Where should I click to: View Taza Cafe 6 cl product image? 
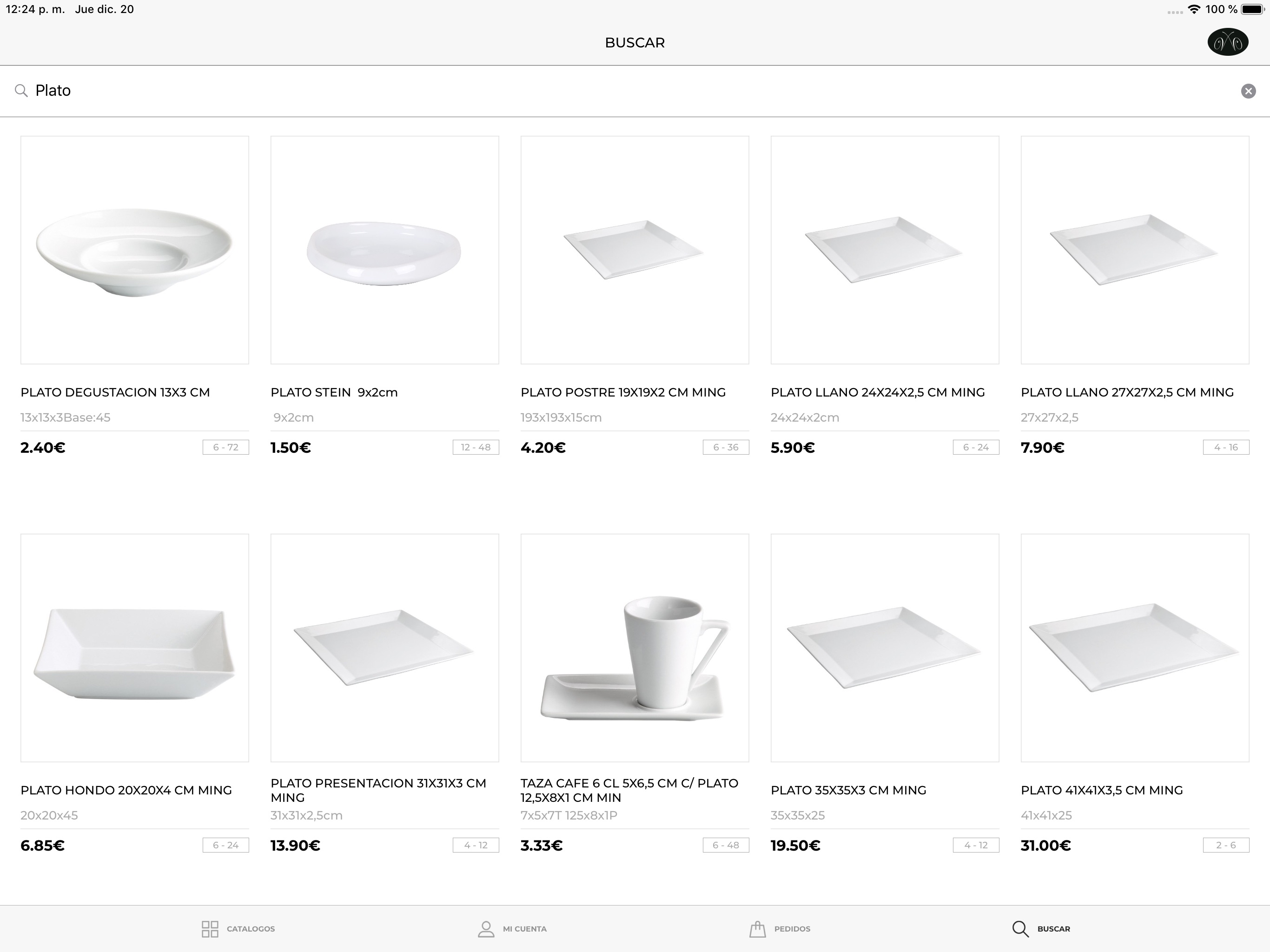pyautogui.click(x=635, y=648)
